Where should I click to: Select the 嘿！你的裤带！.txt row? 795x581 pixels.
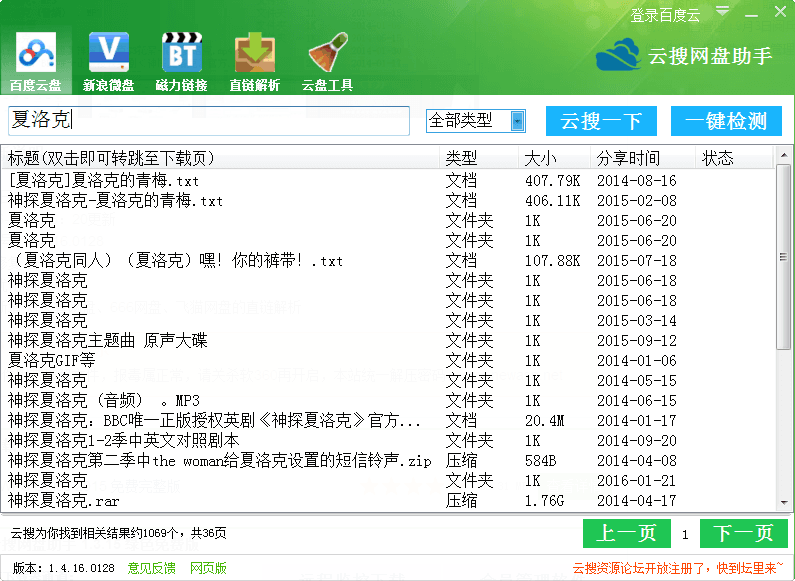pos(389,261)
